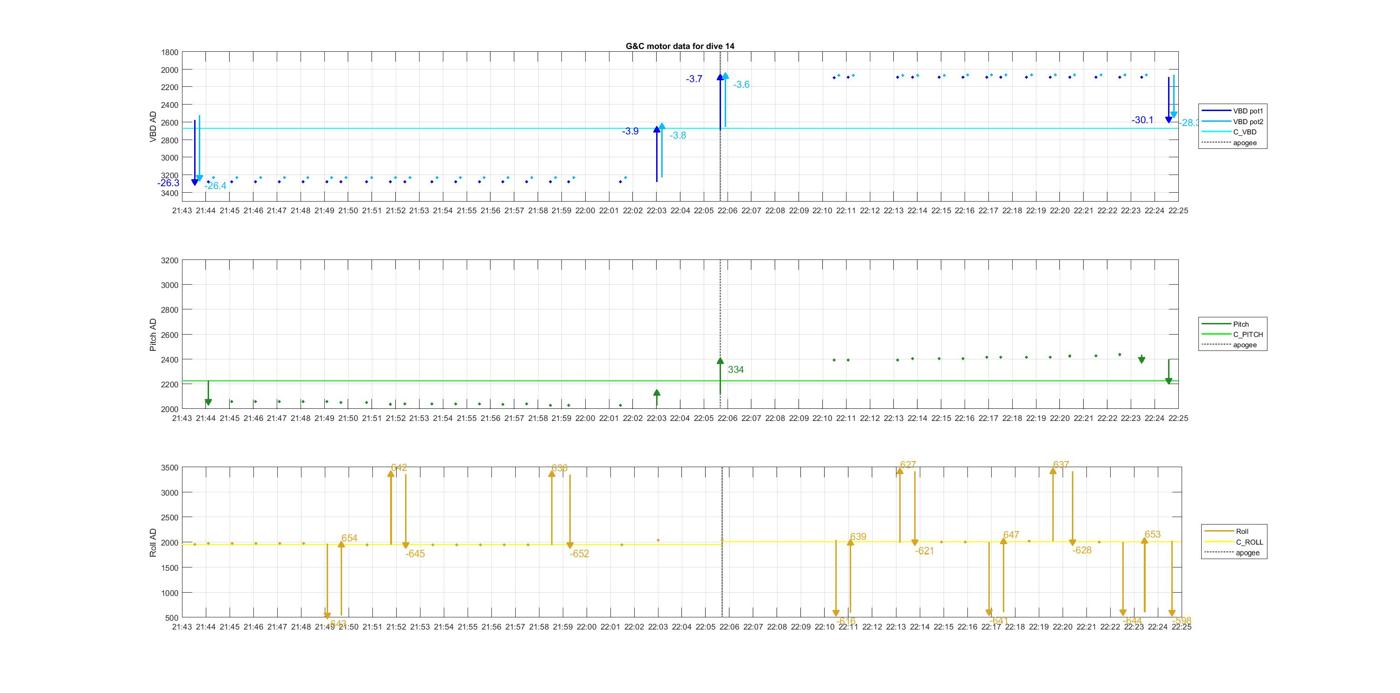The image size is (1400, 693).
Task: Click the '334' pitch data label
Action: point(736,370)
